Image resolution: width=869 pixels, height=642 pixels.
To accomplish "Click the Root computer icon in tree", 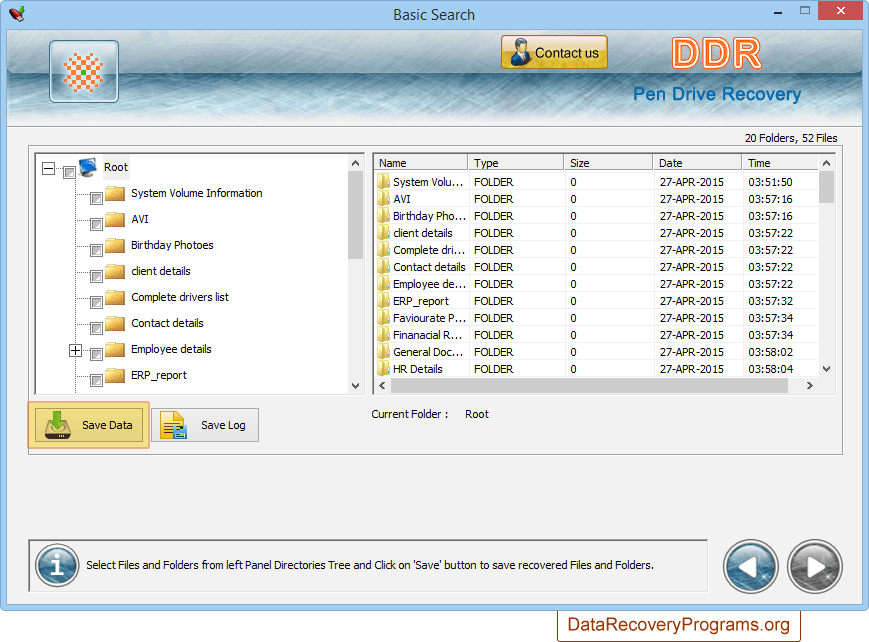I will pyautogui.click(x=89, y=167).
